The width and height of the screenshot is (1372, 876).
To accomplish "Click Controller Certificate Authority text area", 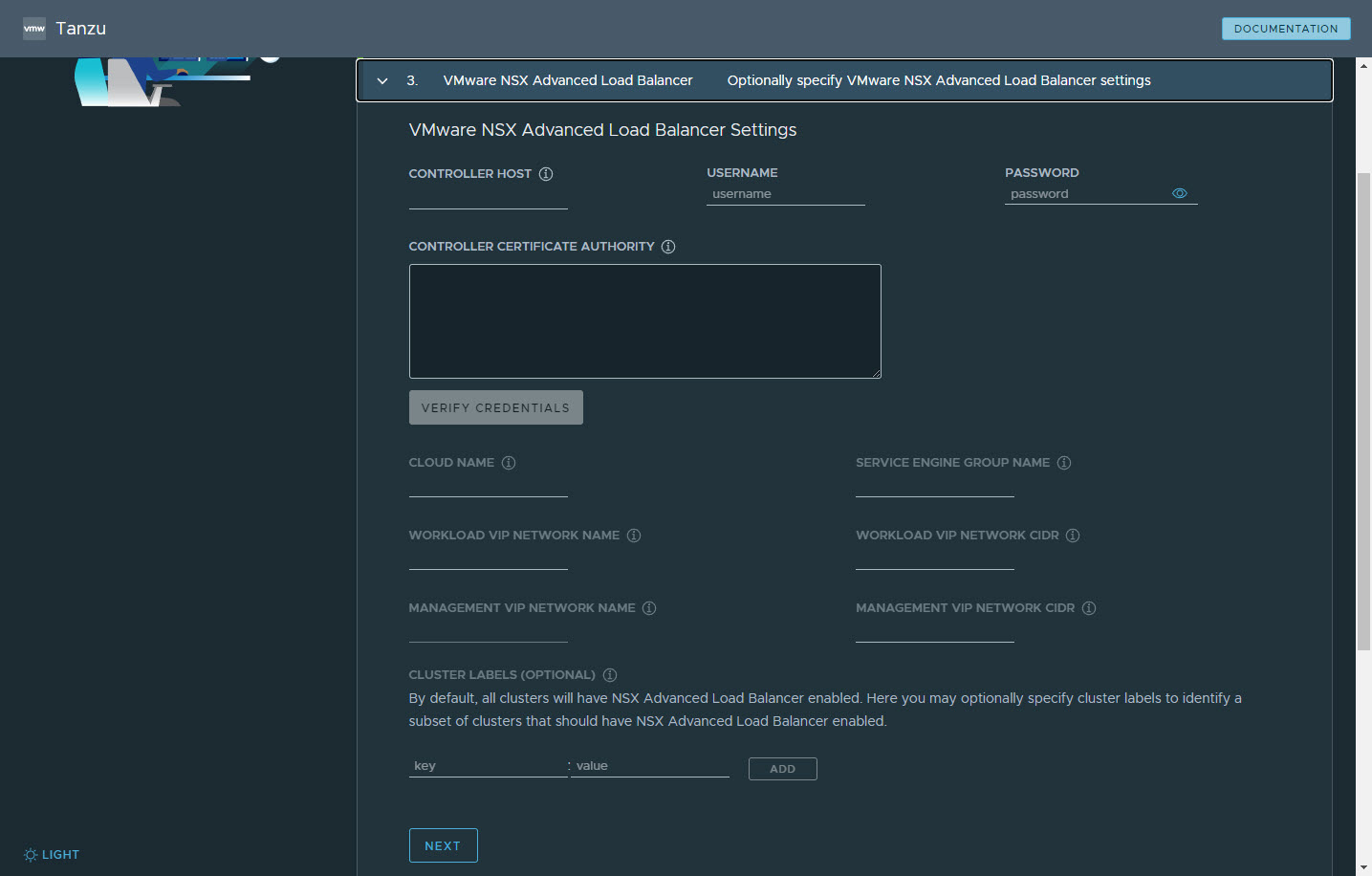I will point(645,321).
